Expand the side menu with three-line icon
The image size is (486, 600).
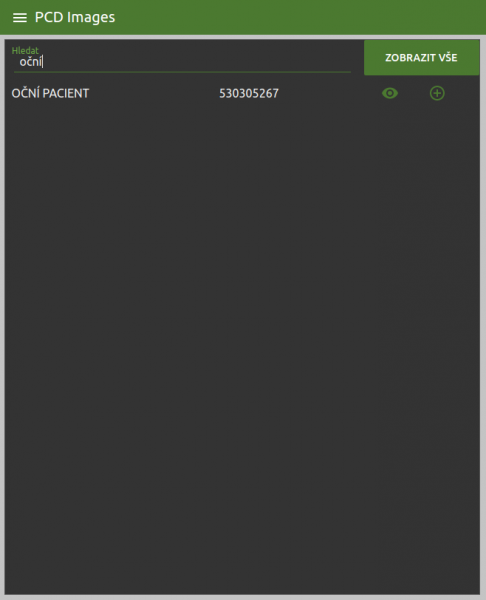click(20, 18)
